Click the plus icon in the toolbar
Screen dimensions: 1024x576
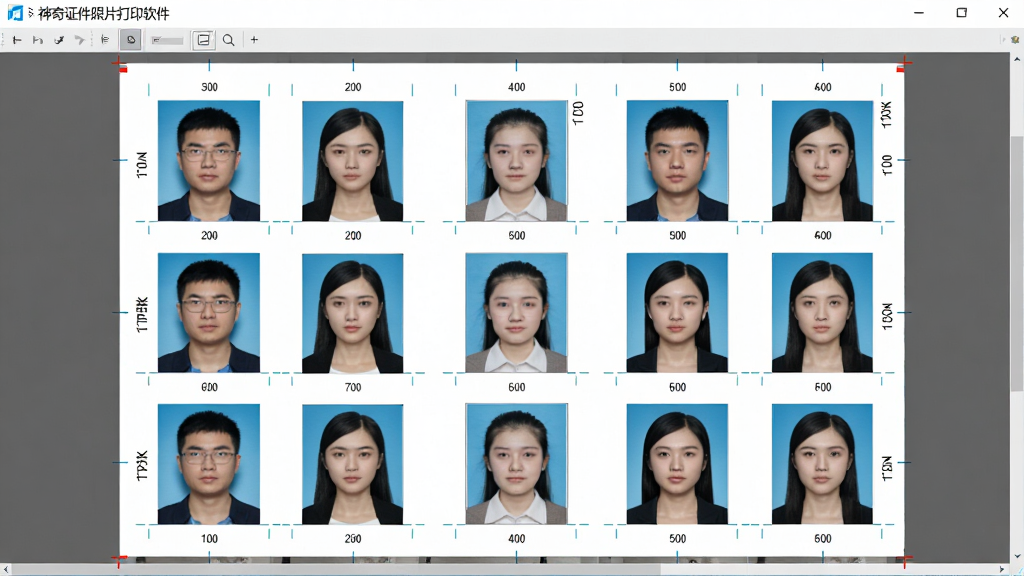254,40
